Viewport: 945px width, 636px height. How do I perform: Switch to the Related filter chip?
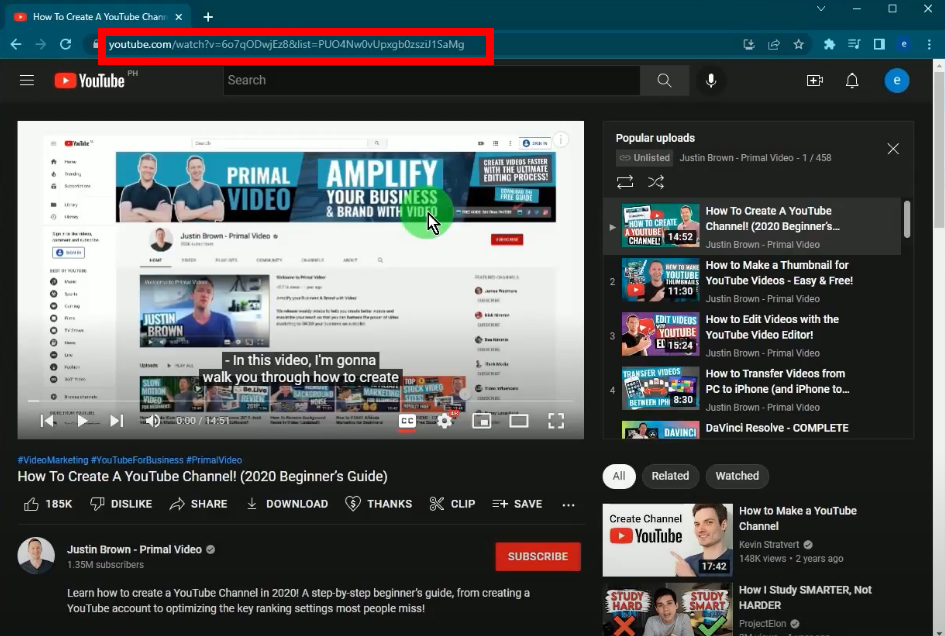point(670,476)
